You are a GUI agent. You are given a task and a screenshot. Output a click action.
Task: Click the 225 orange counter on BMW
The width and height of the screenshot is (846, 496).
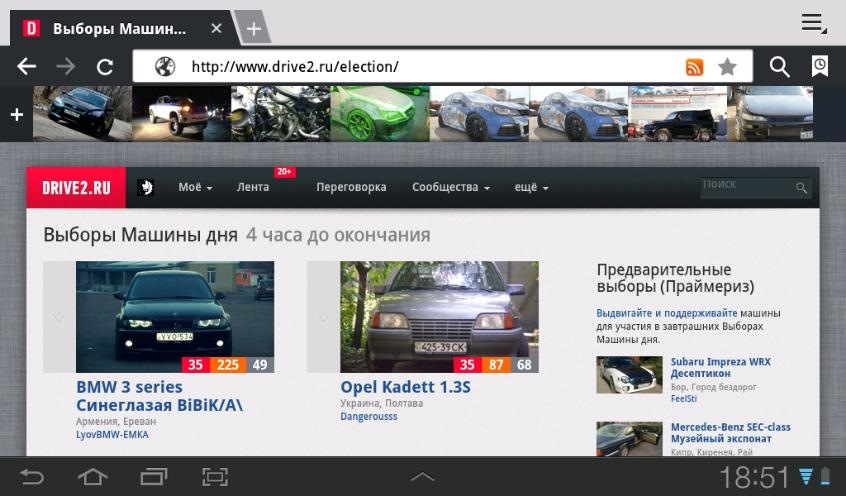228,365
